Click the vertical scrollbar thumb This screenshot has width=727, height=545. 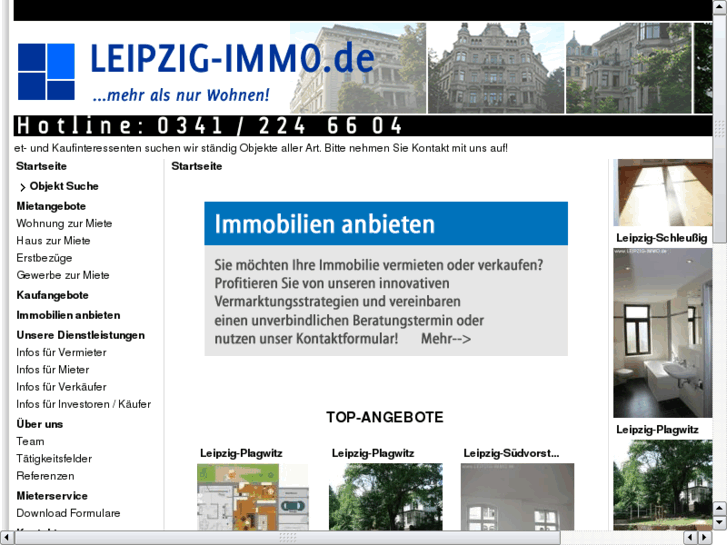coord(720,128)
